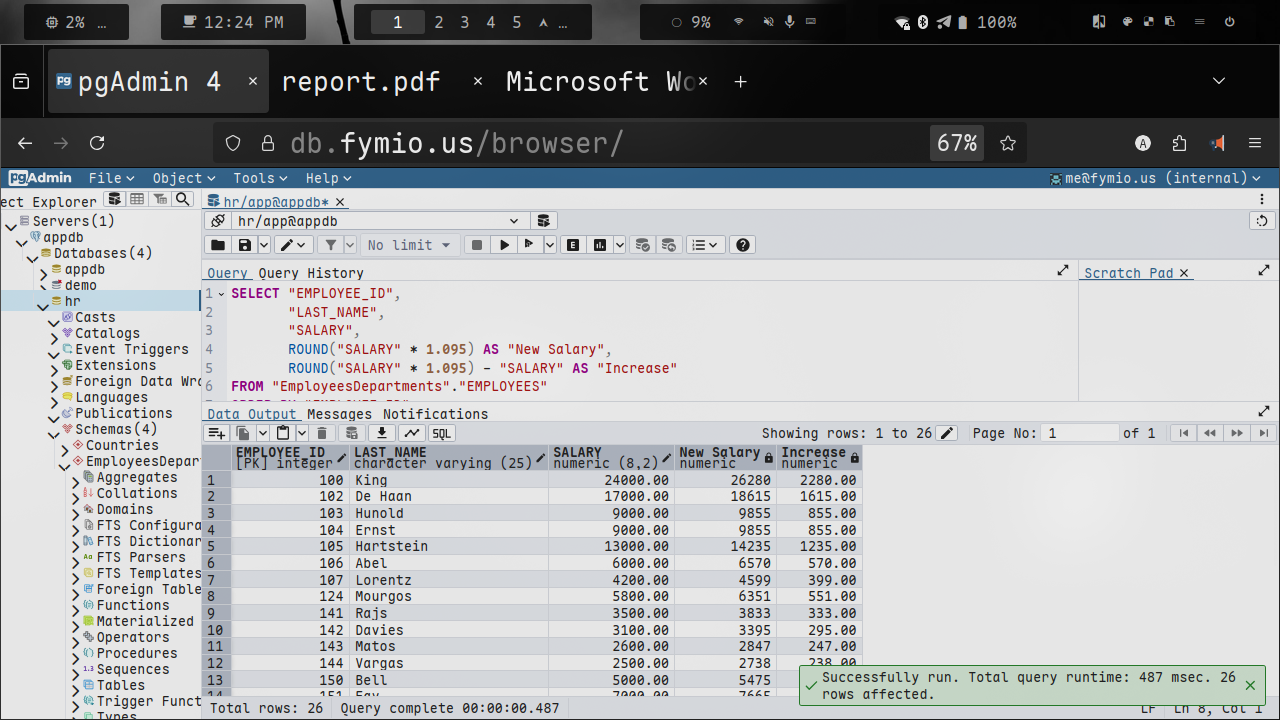
Task: Open the query tool help icon
Action: tap(742, 245)
